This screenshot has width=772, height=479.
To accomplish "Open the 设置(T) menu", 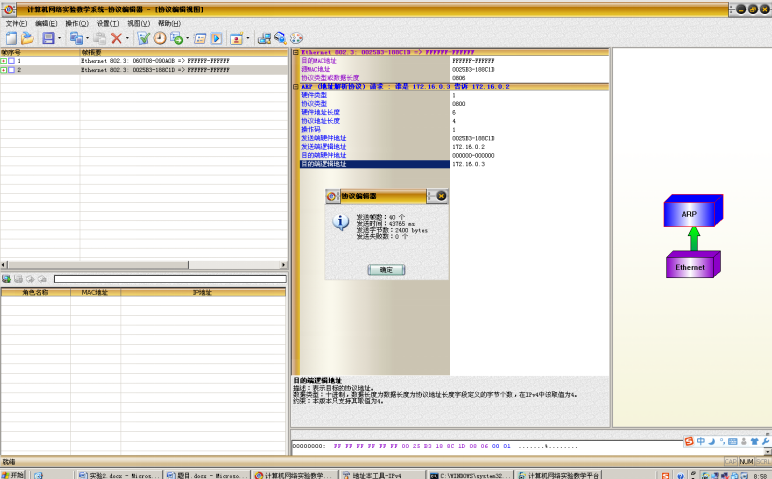I will tap(107, 23).
